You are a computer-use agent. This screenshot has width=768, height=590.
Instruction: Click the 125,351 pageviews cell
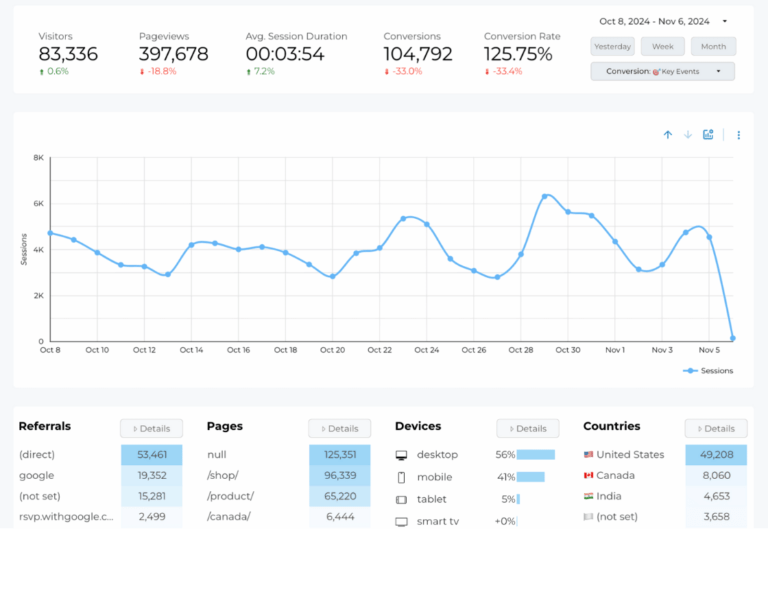(340, 455)
